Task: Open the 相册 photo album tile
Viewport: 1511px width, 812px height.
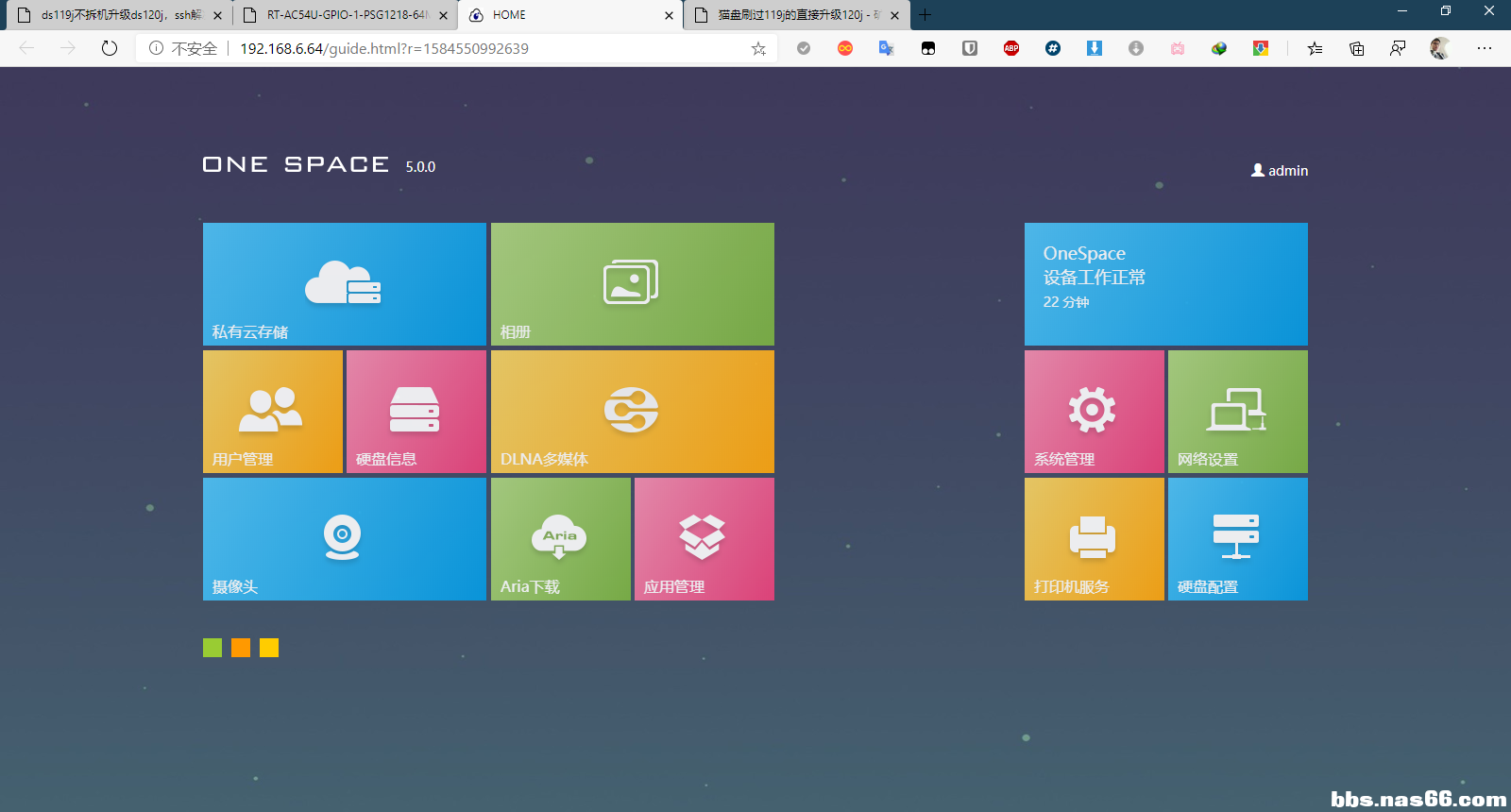Action: tap(633, 284)
